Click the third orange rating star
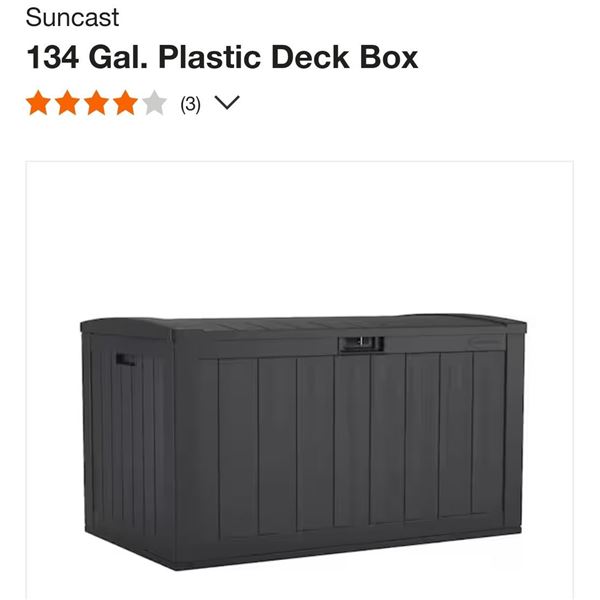Image resolution: width=600 pixels, height=600 pixels. click(96, 103)
